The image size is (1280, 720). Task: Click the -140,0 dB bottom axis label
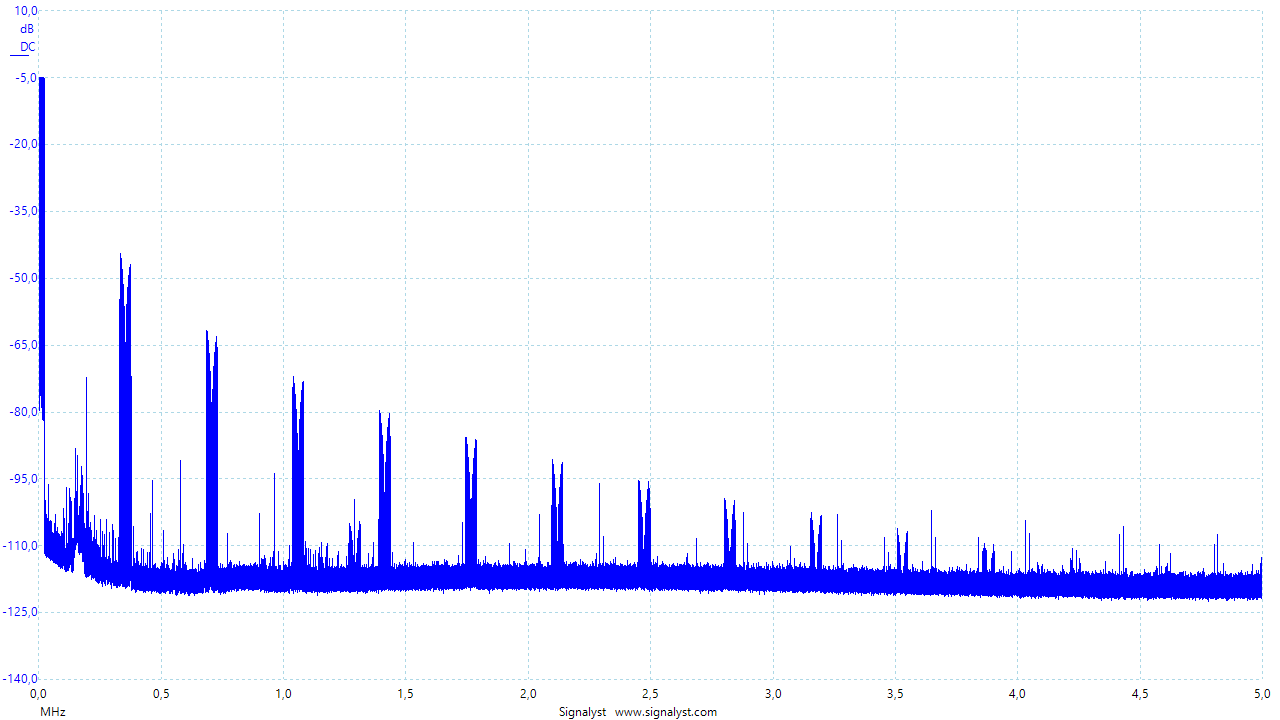(x=18, y=679)
